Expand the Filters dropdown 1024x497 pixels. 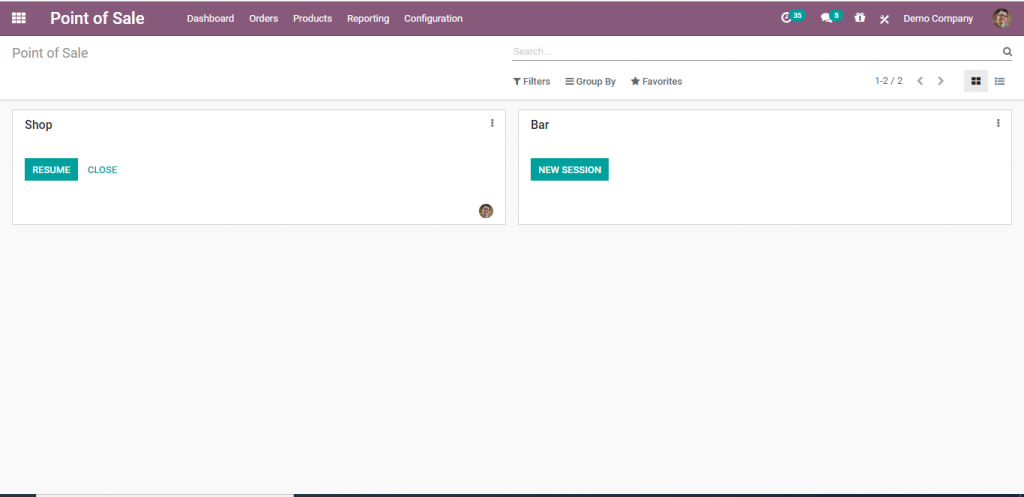pyautogui.click(x=532, y=82)
